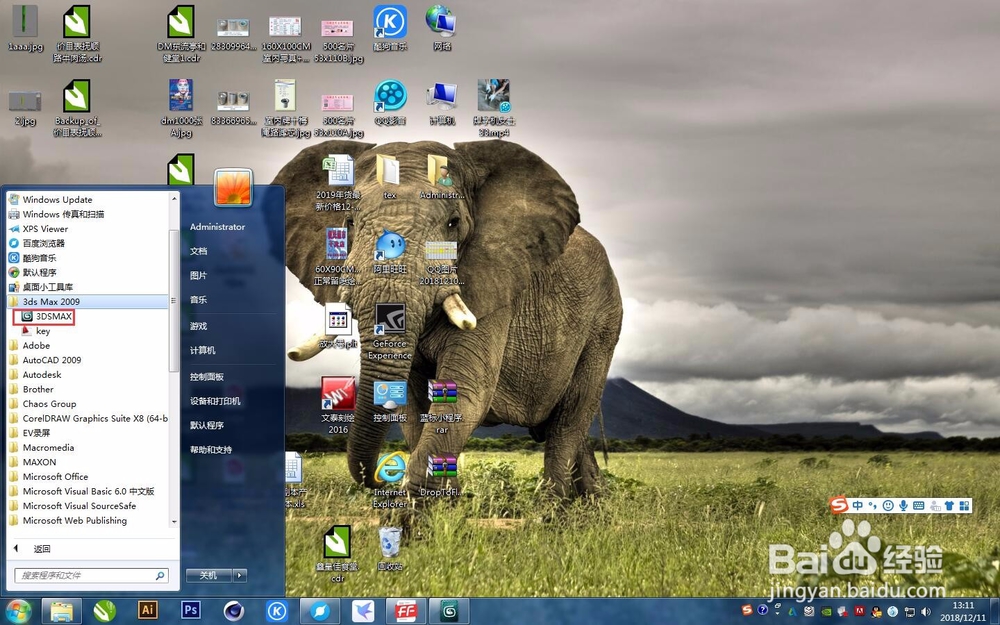Open KuGou music from taskbar
The height and width of the screenshot is (625, 1000).
point(277,611)
